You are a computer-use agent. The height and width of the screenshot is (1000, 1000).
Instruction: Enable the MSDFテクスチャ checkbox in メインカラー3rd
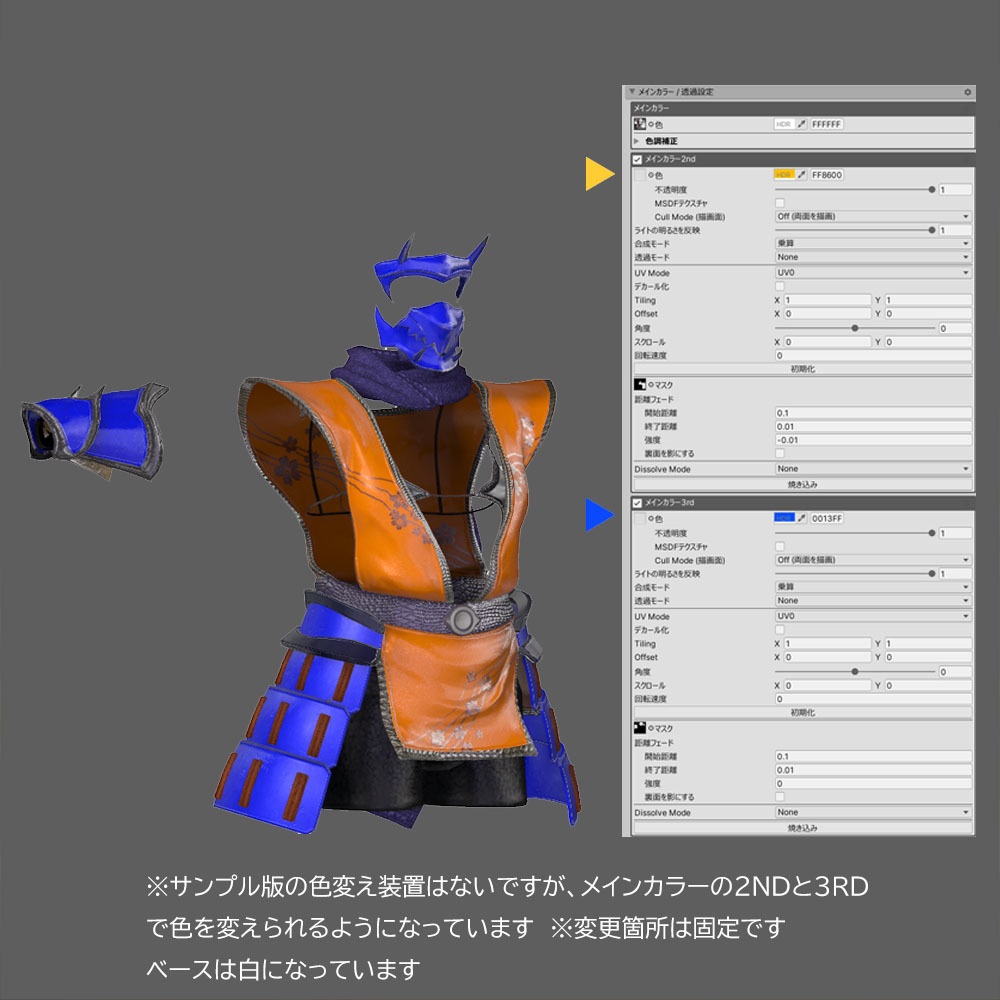pos(780,546)
